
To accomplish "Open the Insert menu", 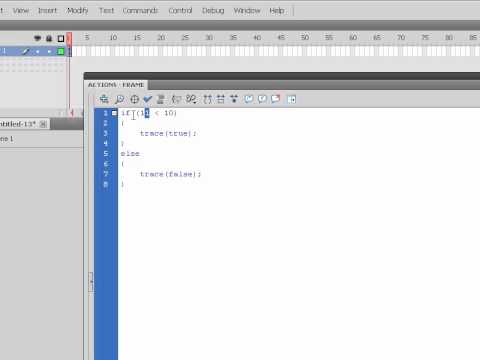I will (47, 11).
